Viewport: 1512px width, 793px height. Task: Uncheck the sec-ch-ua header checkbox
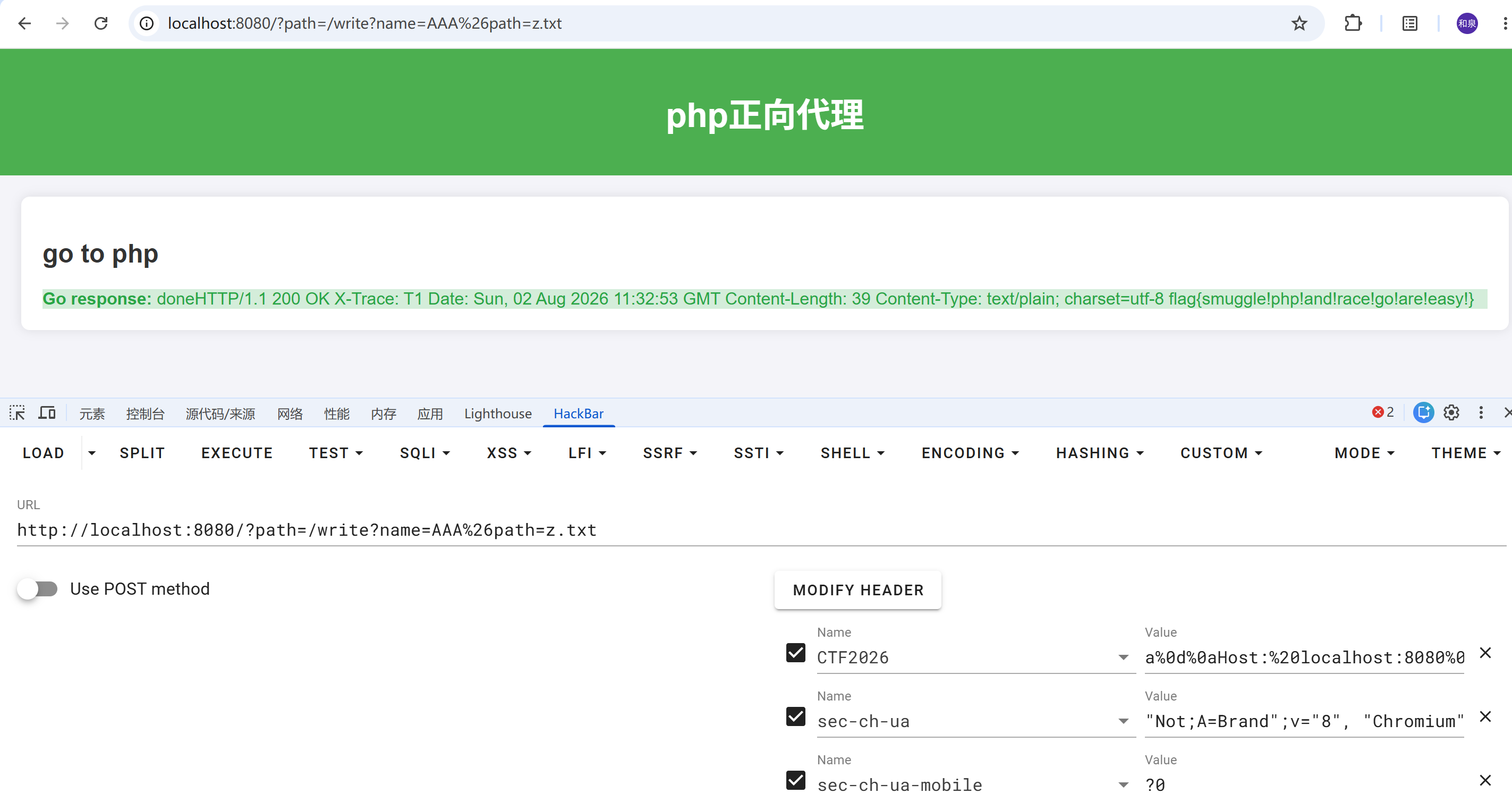pos(796,716)
